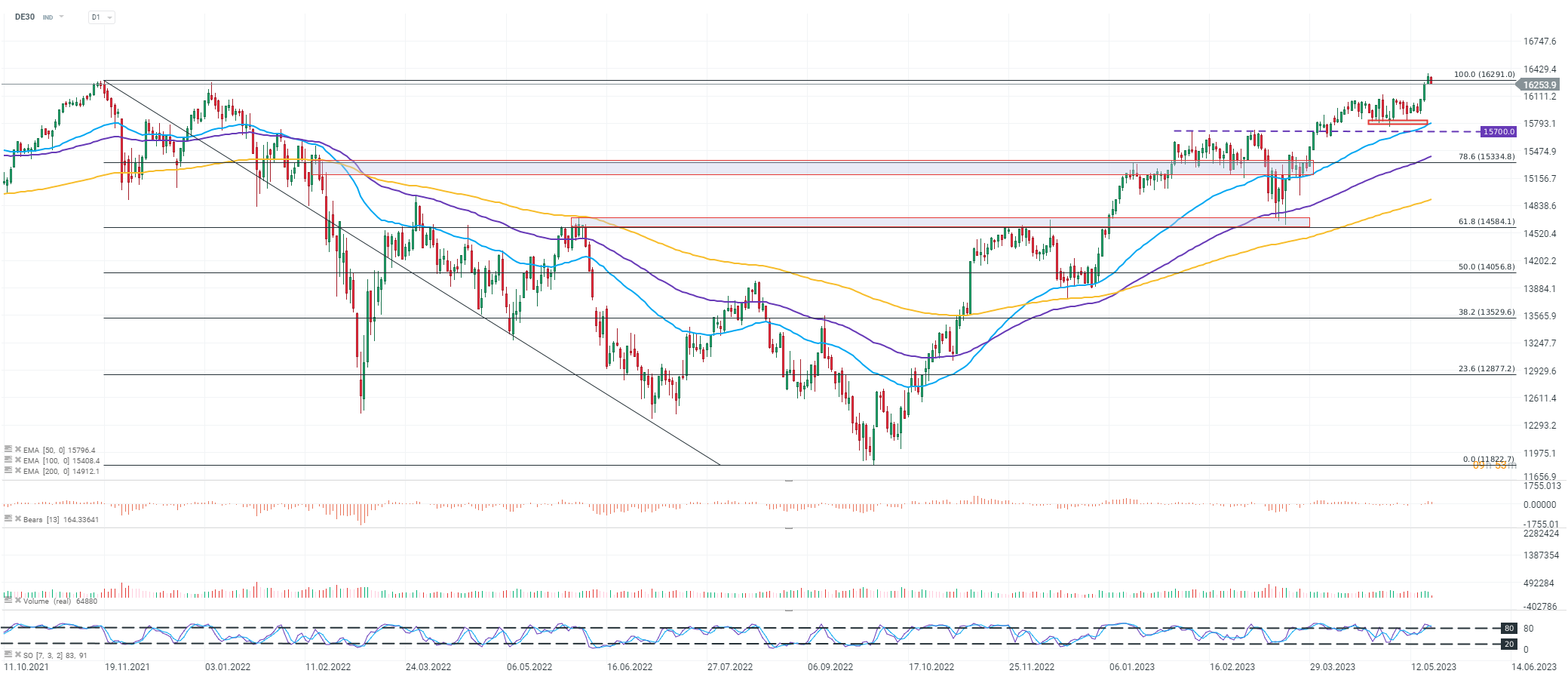1568x686 pixels.
Task: Grab the pane divider above Bears panel
Action: coord(789,480)
